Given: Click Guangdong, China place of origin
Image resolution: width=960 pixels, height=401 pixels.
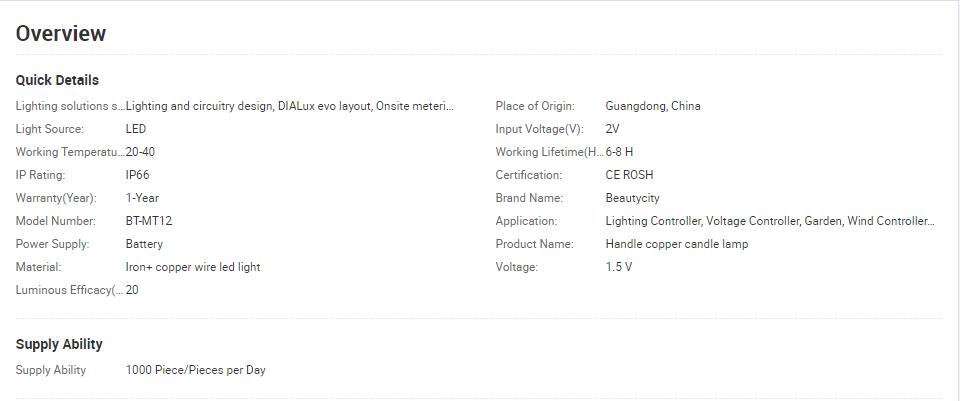Looking at the screenshot, I should pyautogui.click(x=653, y=106).
